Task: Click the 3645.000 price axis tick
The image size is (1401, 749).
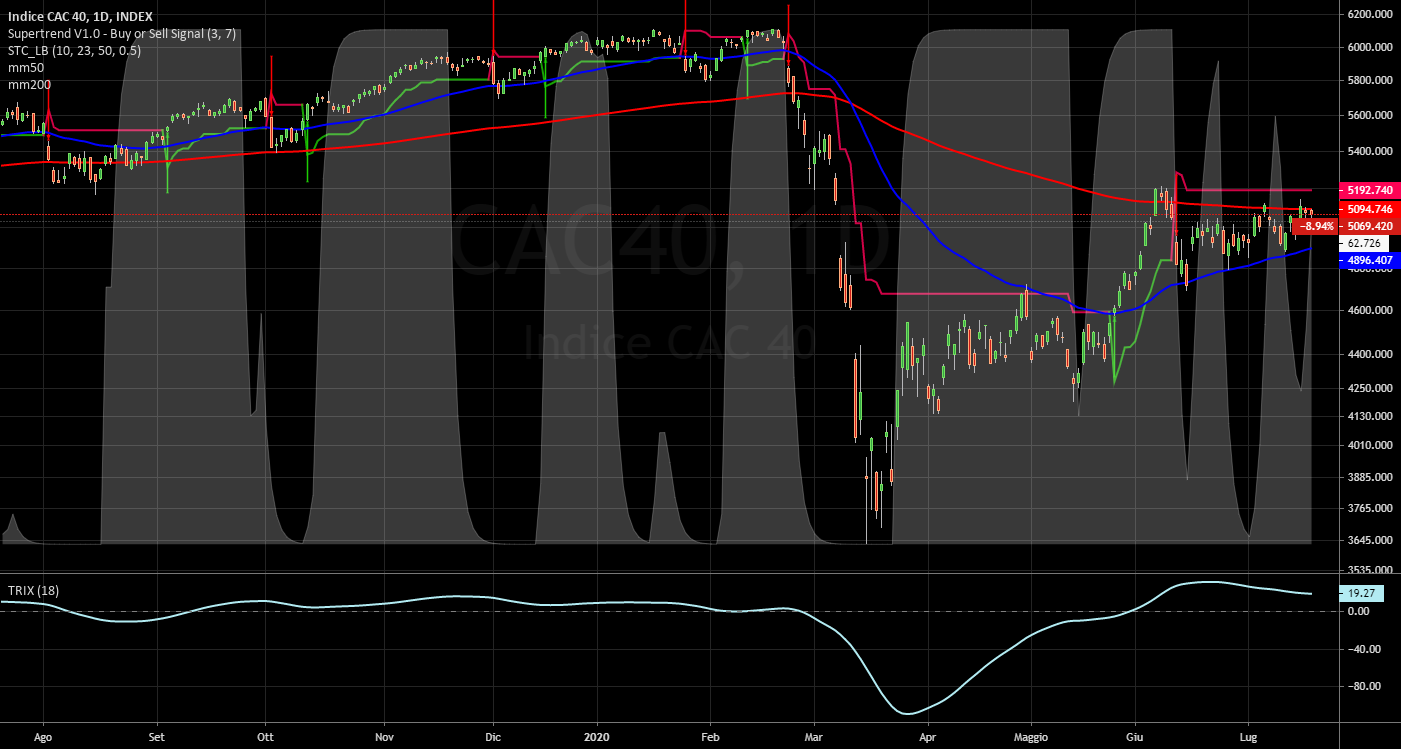Action: pyautogui.click(x=1371, y=540)
